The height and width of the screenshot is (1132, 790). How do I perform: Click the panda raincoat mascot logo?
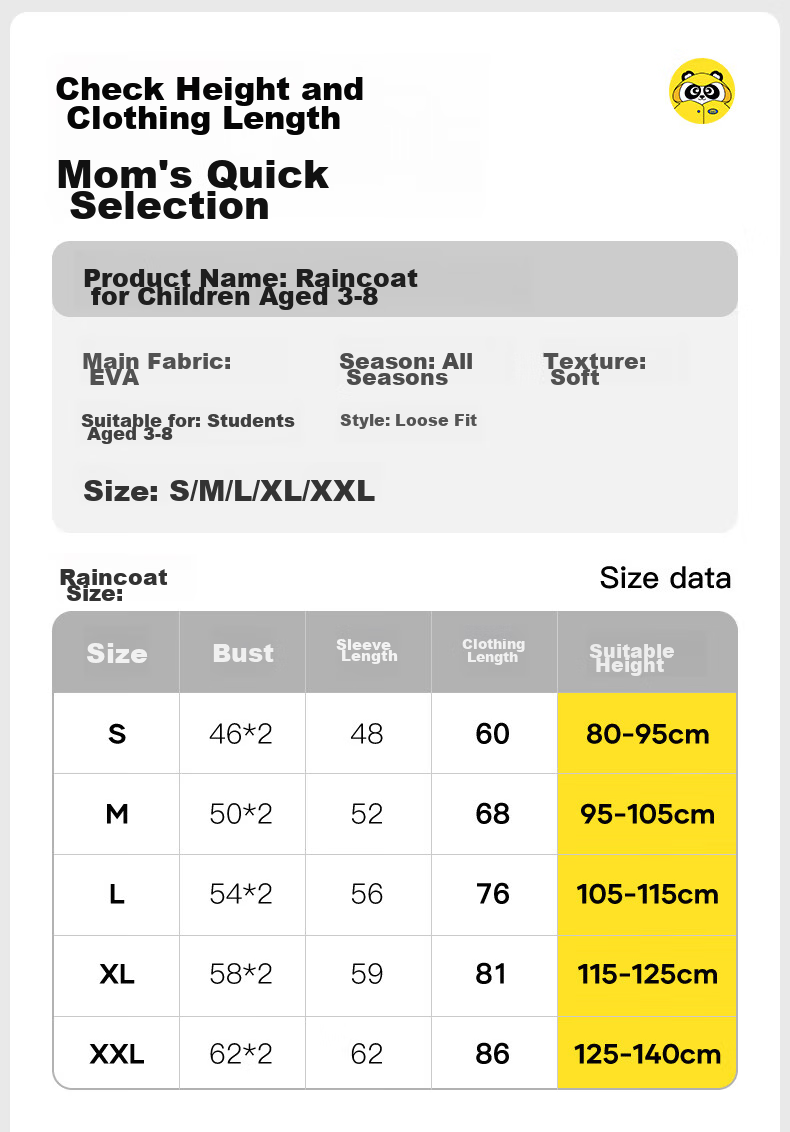point(702,91)
